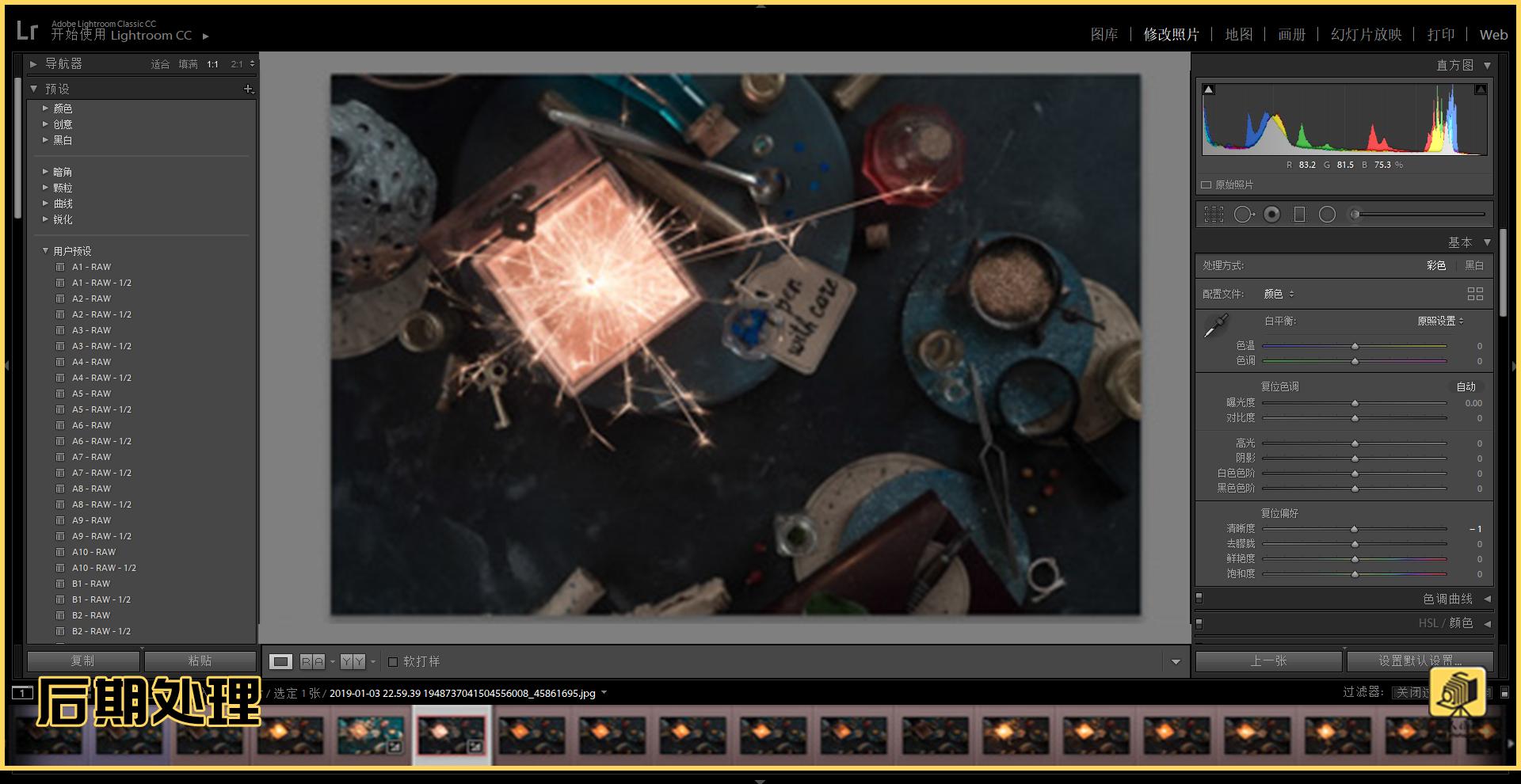1521x784 pixels.
Task: Expand the 颜色 preset group
Action: click(46, 108)
